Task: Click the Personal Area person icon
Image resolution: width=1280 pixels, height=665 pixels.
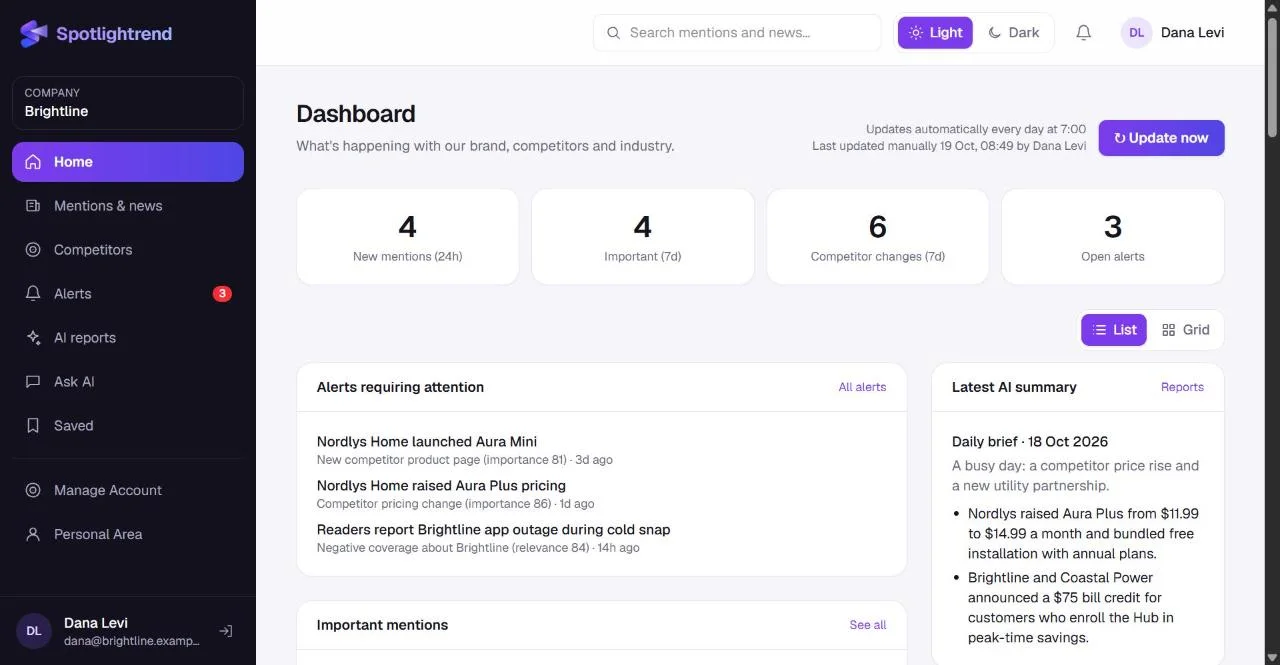Action: pyautogui.click(x=33, y=534)
